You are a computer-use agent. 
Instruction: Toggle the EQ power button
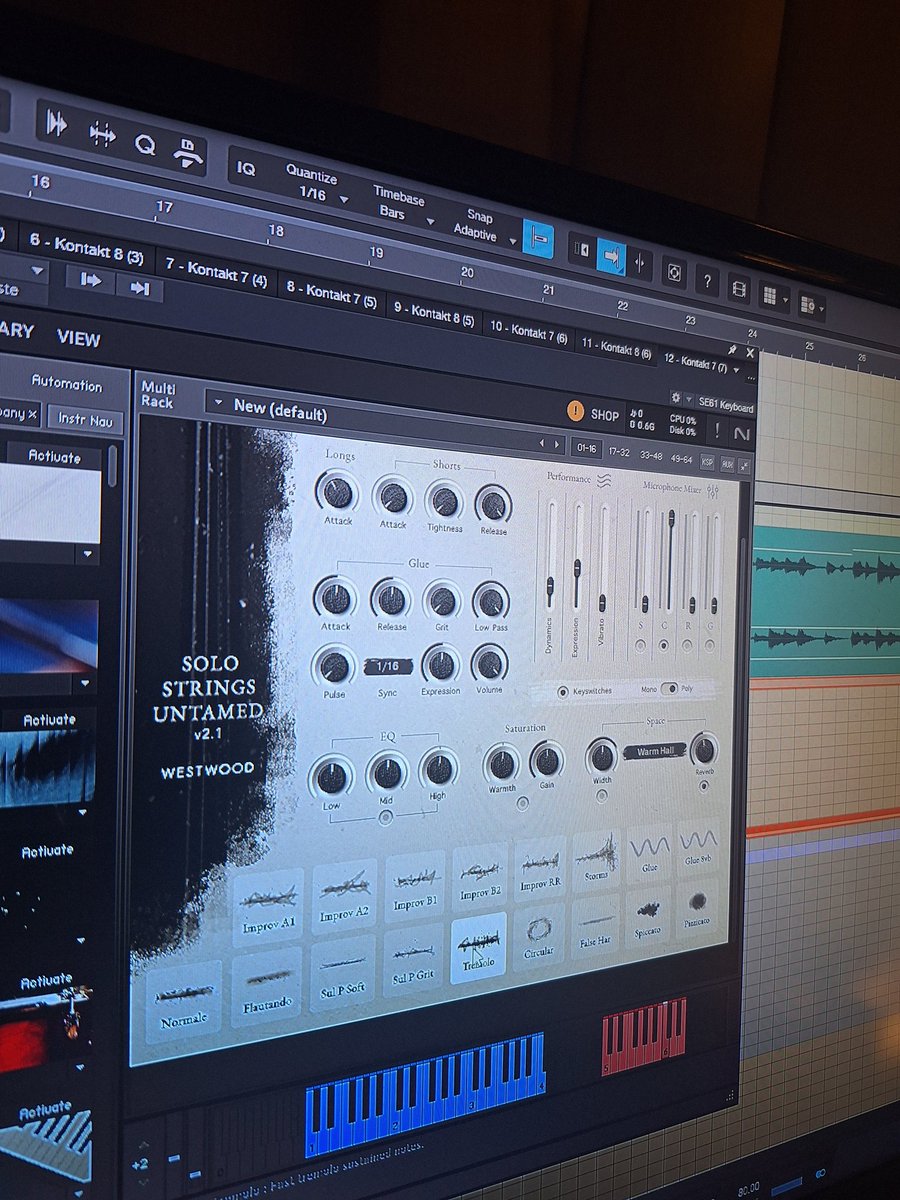click(x=386, y=818)
